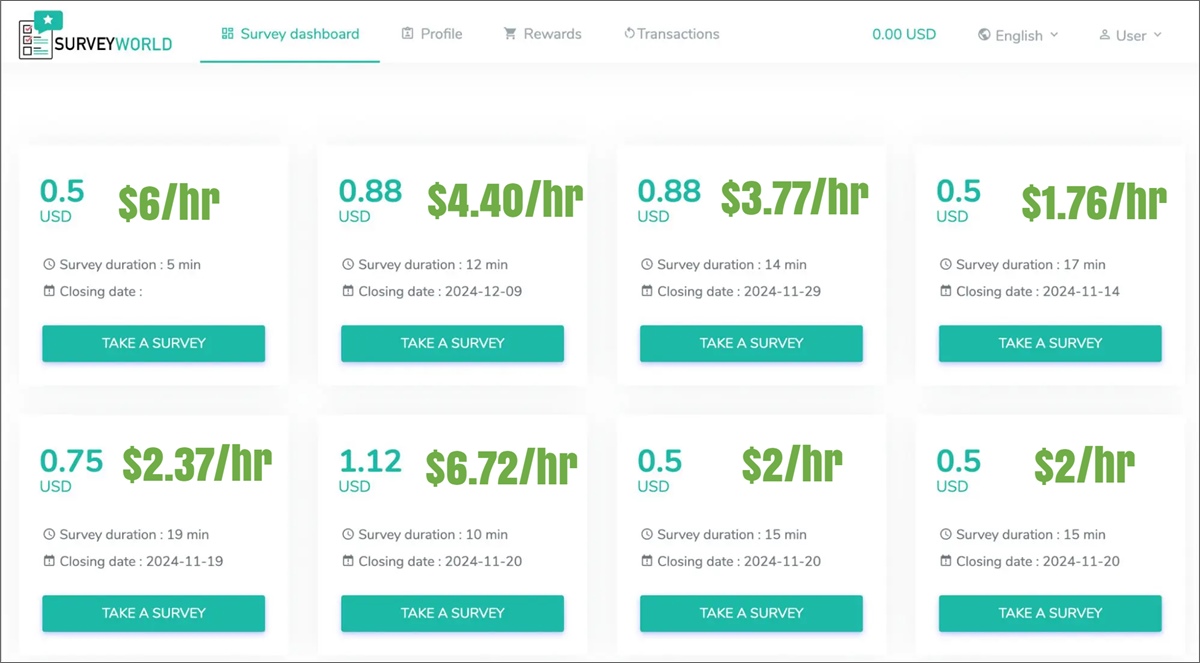Take the 10 min survey

pyautogui.click(x=452, y=613)
